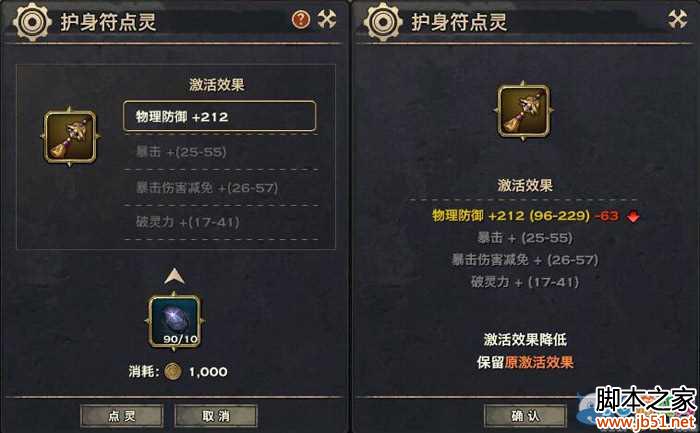Select the 暴击 +(25-55) effect row
The height and width of the screenshot is (433, 700).
coord(221,152)
